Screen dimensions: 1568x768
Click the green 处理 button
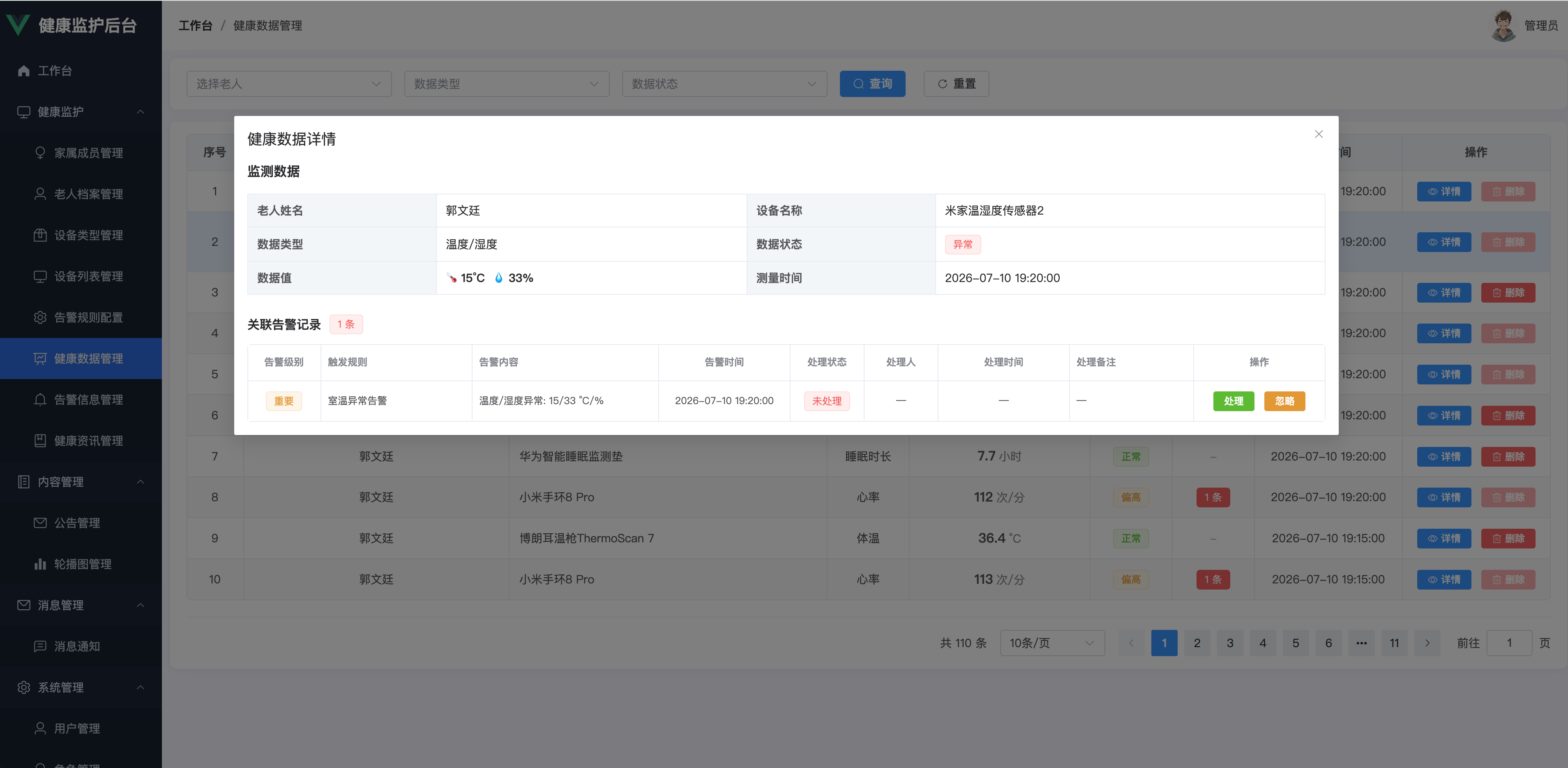tap(1233, 401)
